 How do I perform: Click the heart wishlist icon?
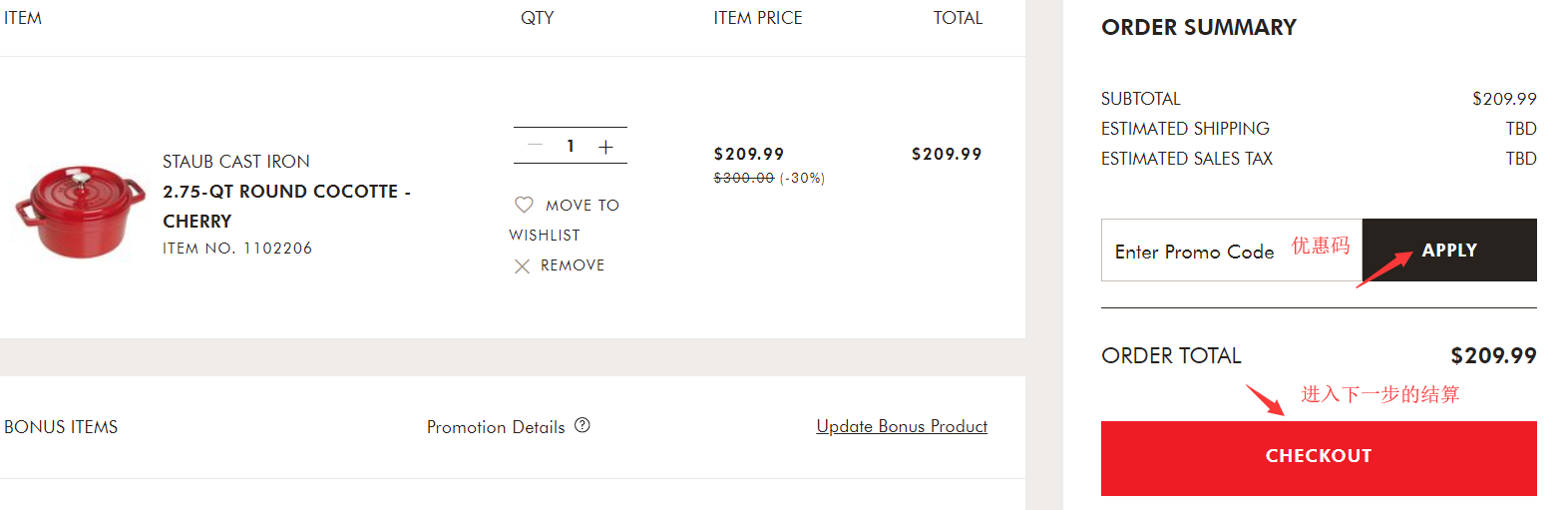[524, 205]
